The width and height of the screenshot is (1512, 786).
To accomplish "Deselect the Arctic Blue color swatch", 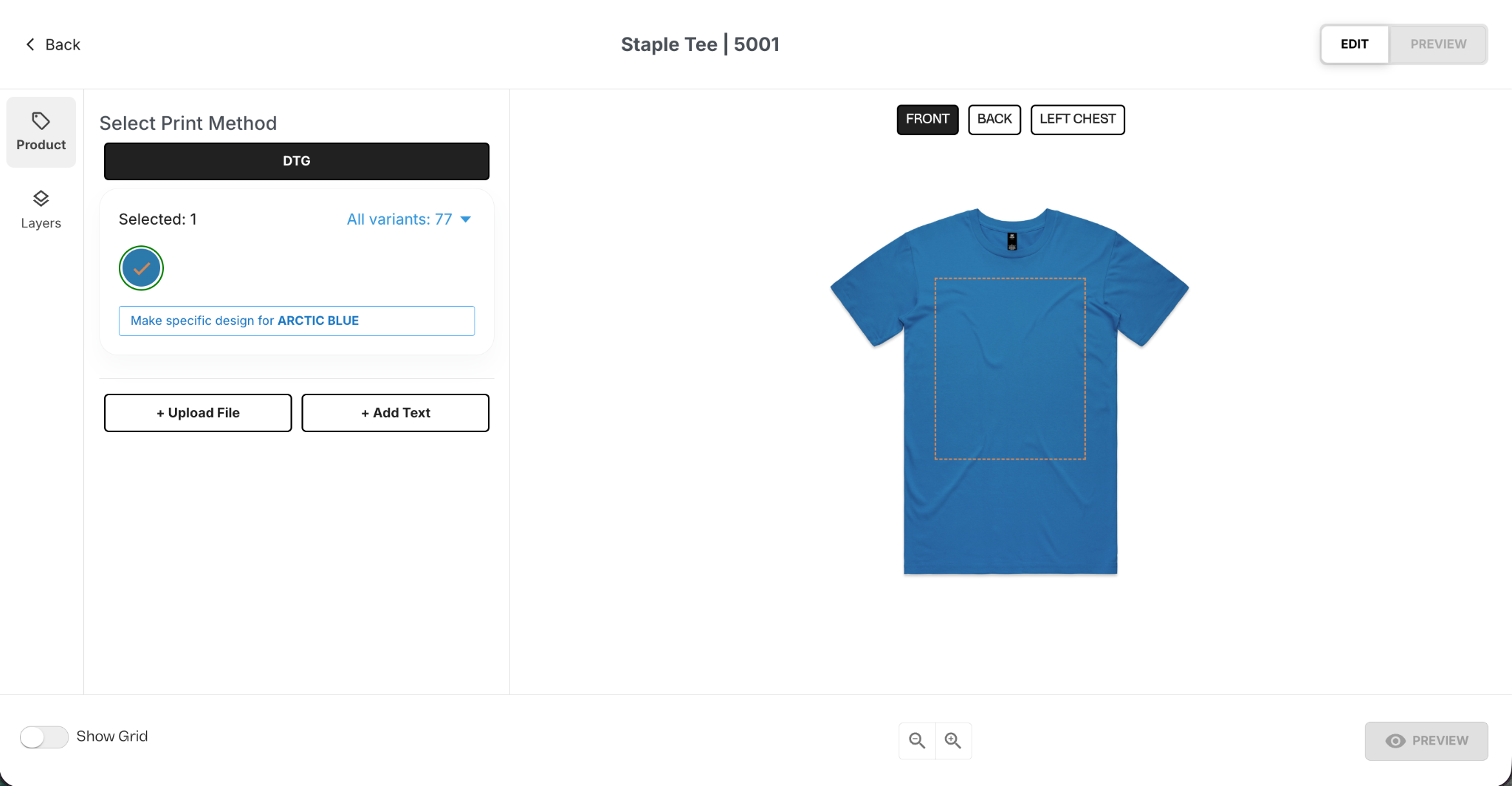I will pos(141,268).
